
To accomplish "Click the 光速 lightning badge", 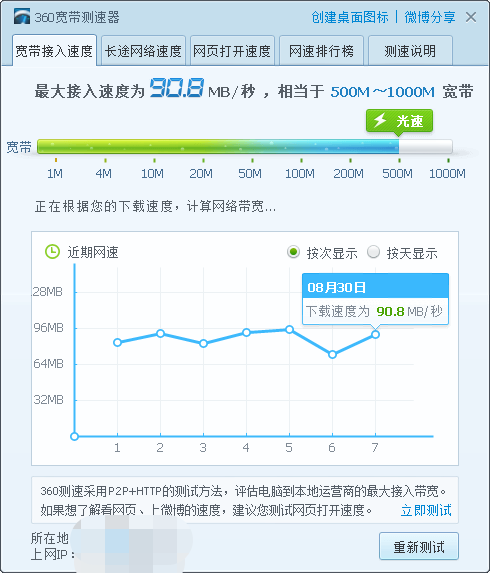I will 399,121.
